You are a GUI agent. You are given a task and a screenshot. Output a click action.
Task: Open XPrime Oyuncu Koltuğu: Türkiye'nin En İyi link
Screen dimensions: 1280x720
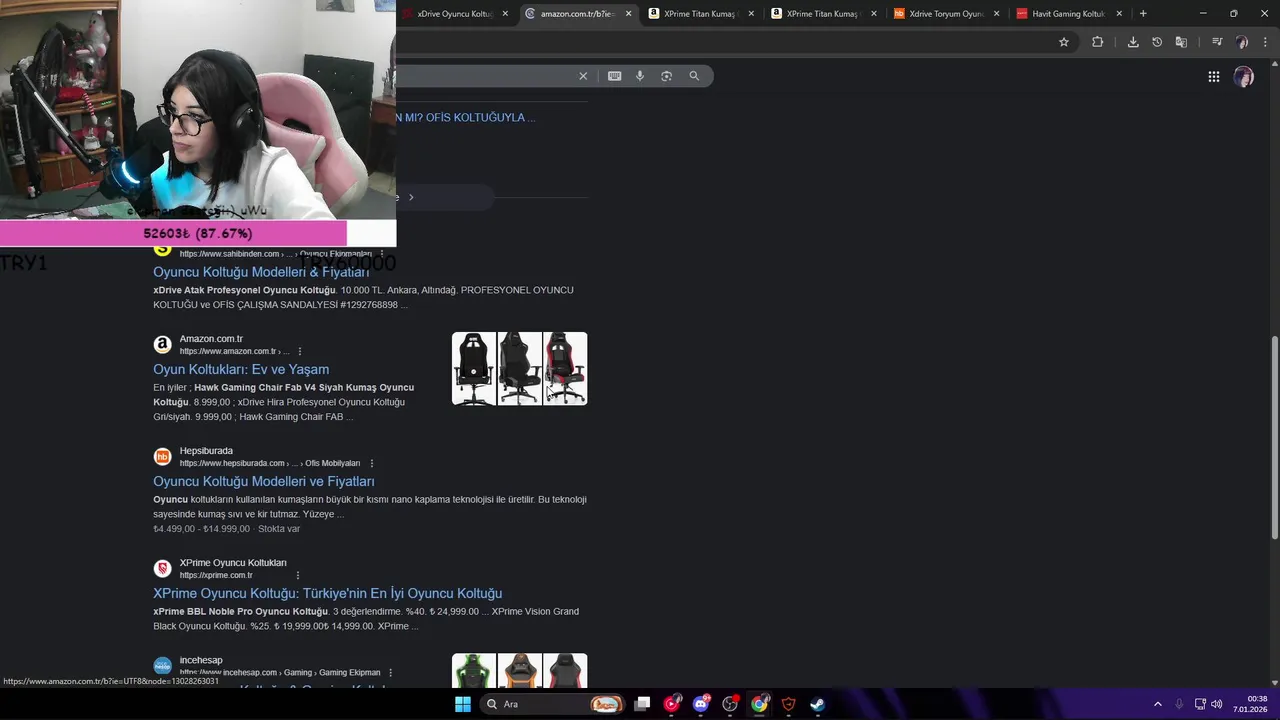328,593
